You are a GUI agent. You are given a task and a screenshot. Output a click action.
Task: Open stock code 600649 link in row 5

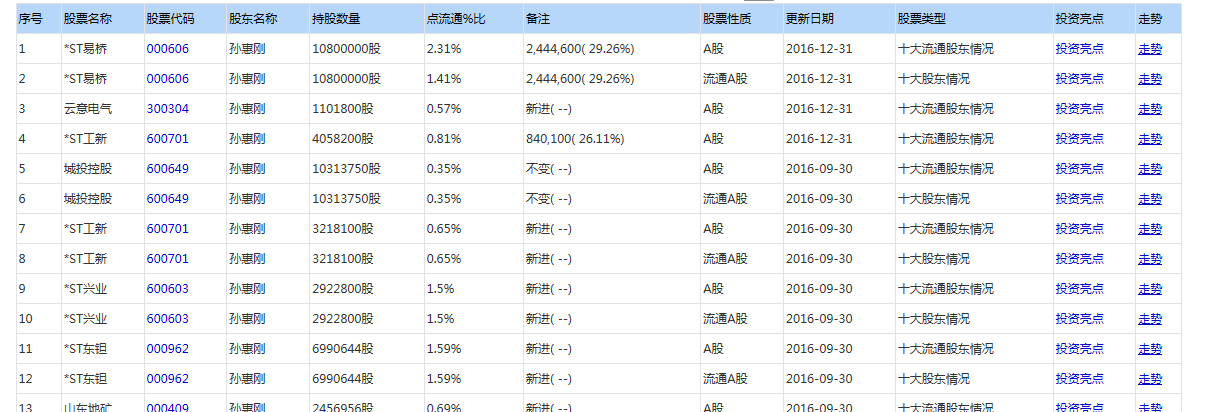coord(167,168)
